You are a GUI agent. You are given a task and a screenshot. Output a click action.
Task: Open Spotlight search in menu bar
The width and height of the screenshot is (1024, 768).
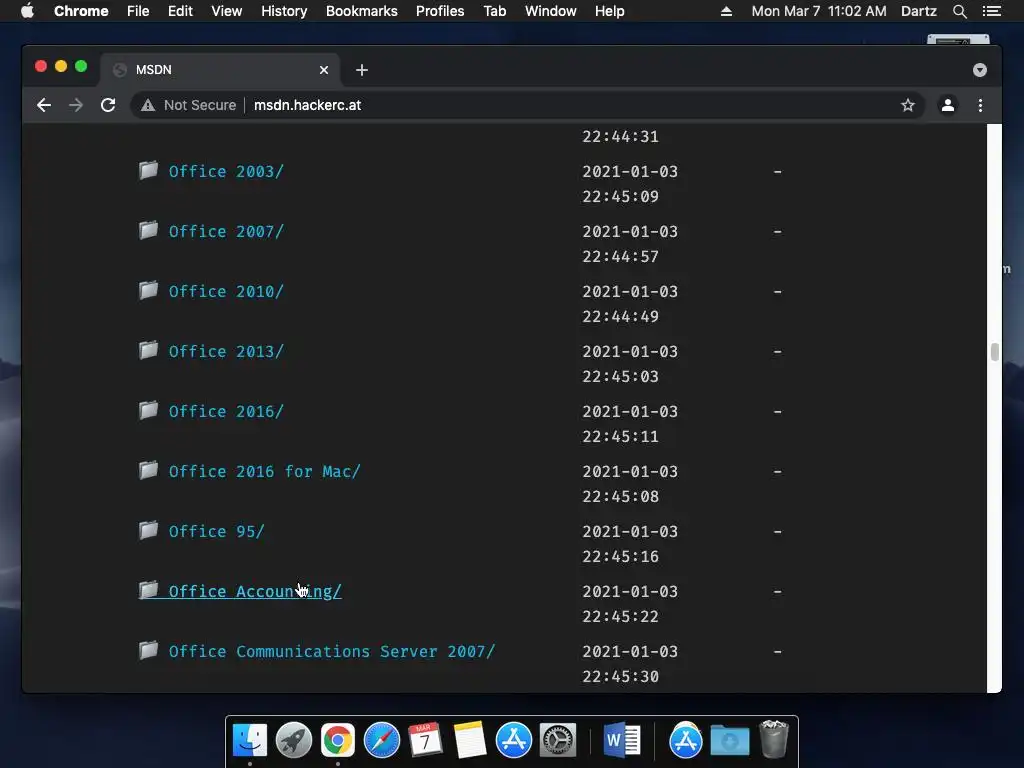tap(959, 11)
